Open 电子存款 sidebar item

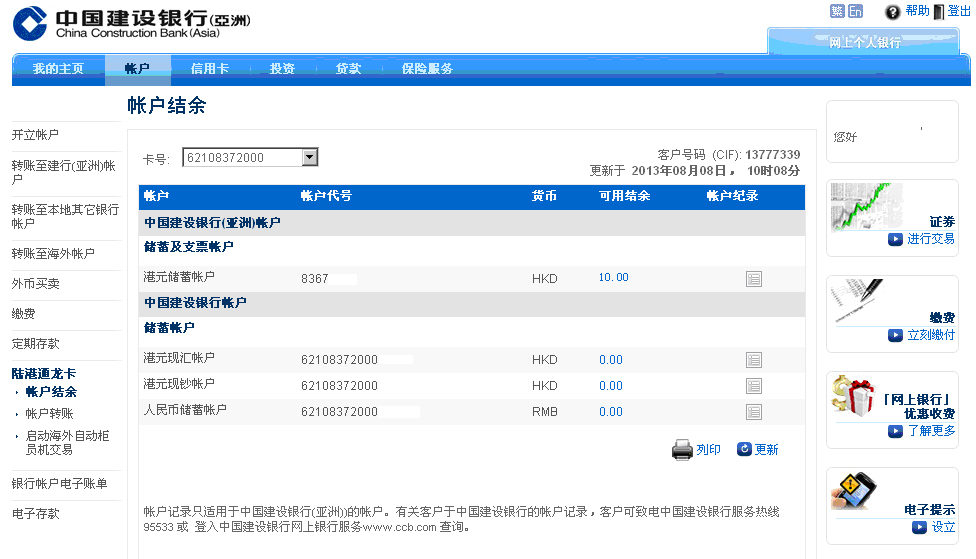click(x=35, y=514)
